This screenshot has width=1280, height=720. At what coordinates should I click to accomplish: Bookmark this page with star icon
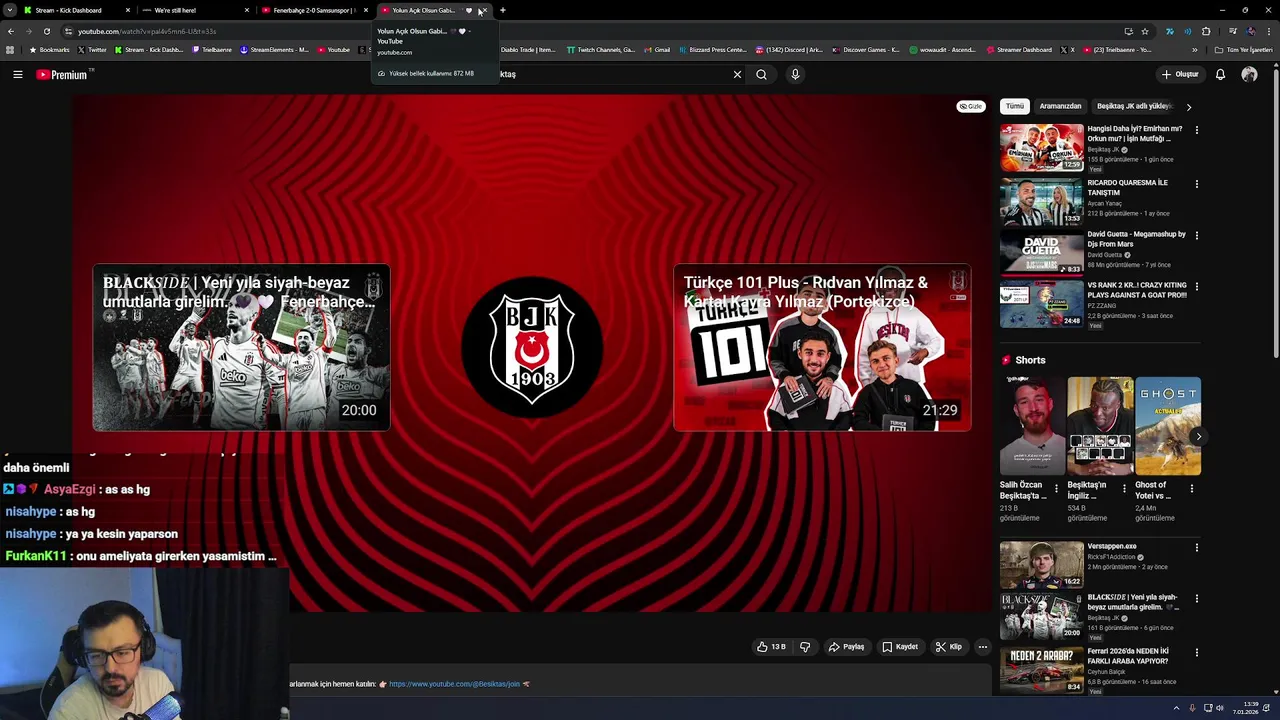pyautogui.click(x=1145, y=31)
